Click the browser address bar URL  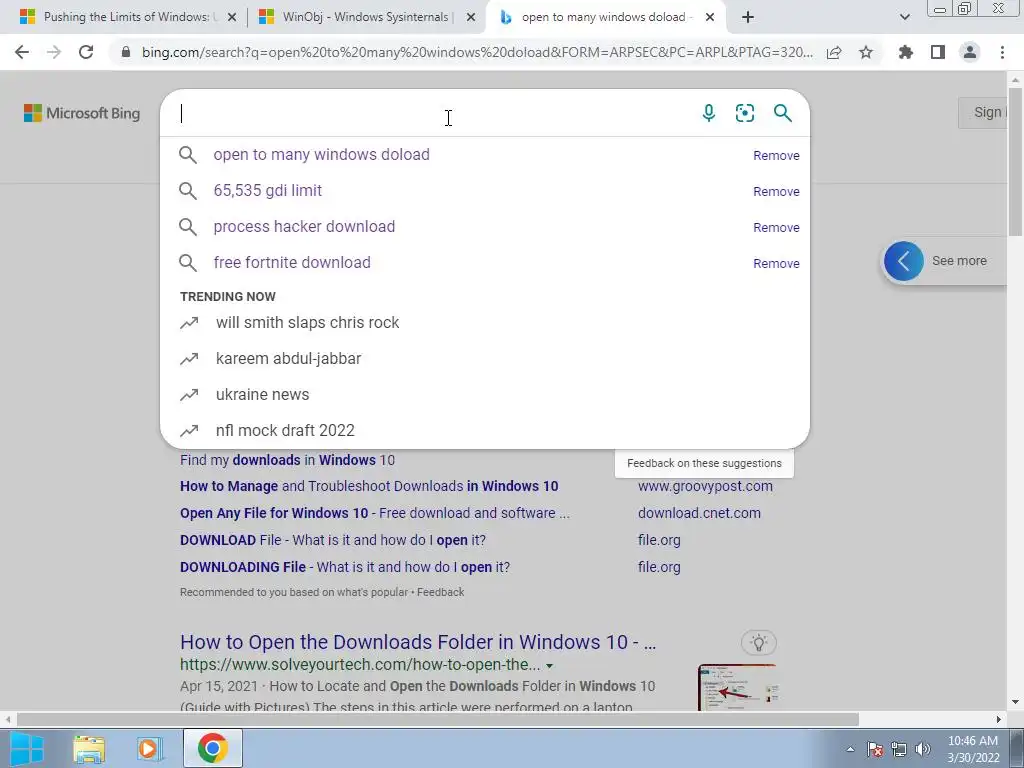477,52
